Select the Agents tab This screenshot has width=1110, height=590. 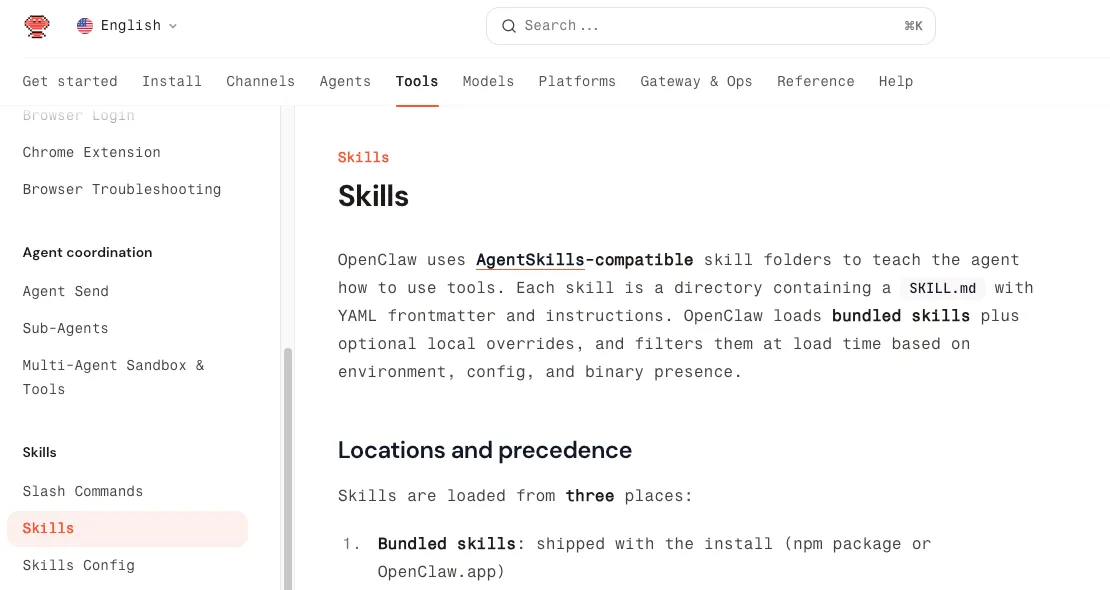click(345, 81)
